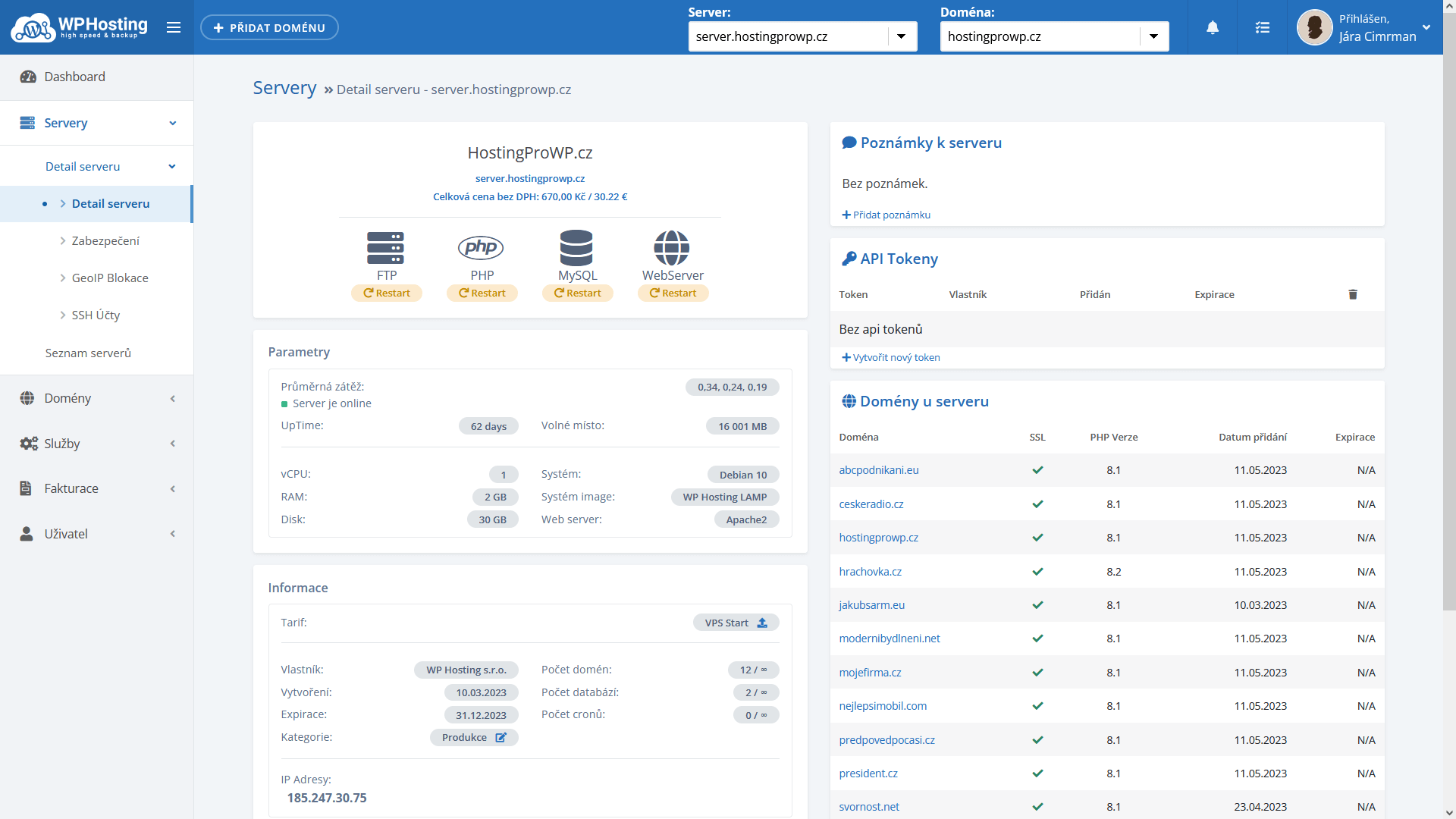
Task: Click upgrade icon next to VPS Start
Action: (762, 623)
